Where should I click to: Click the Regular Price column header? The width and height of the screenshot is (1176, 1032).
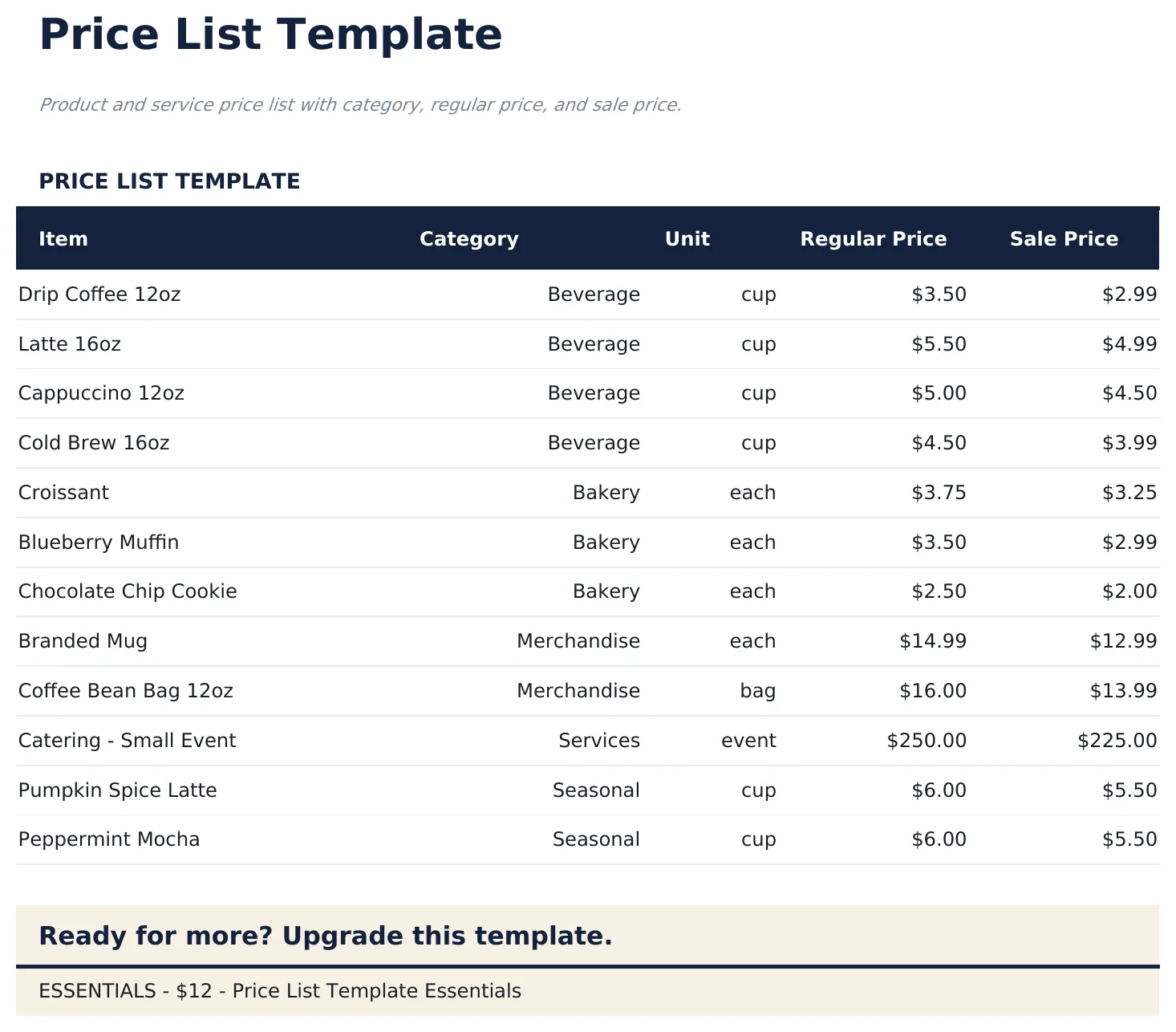(874, 238)
